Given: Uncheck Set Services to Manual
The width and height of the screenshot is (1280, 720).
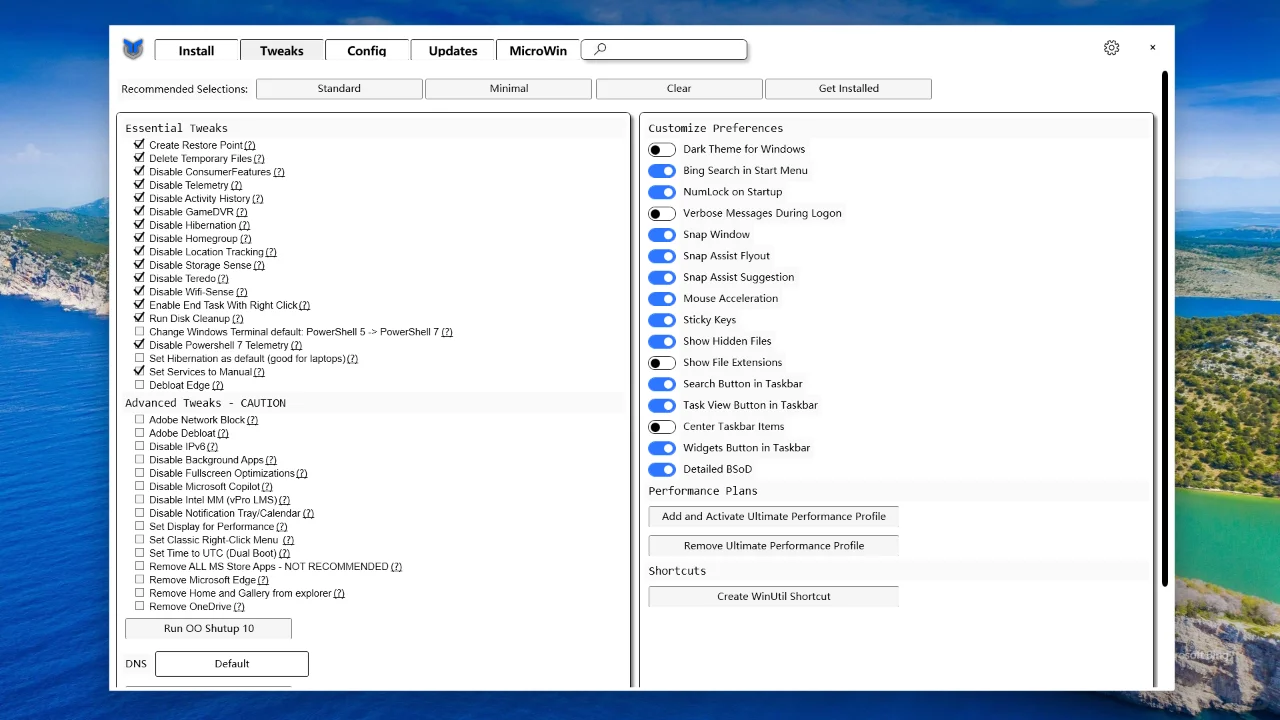Looking at the screenshot, I should click(139, 372).
